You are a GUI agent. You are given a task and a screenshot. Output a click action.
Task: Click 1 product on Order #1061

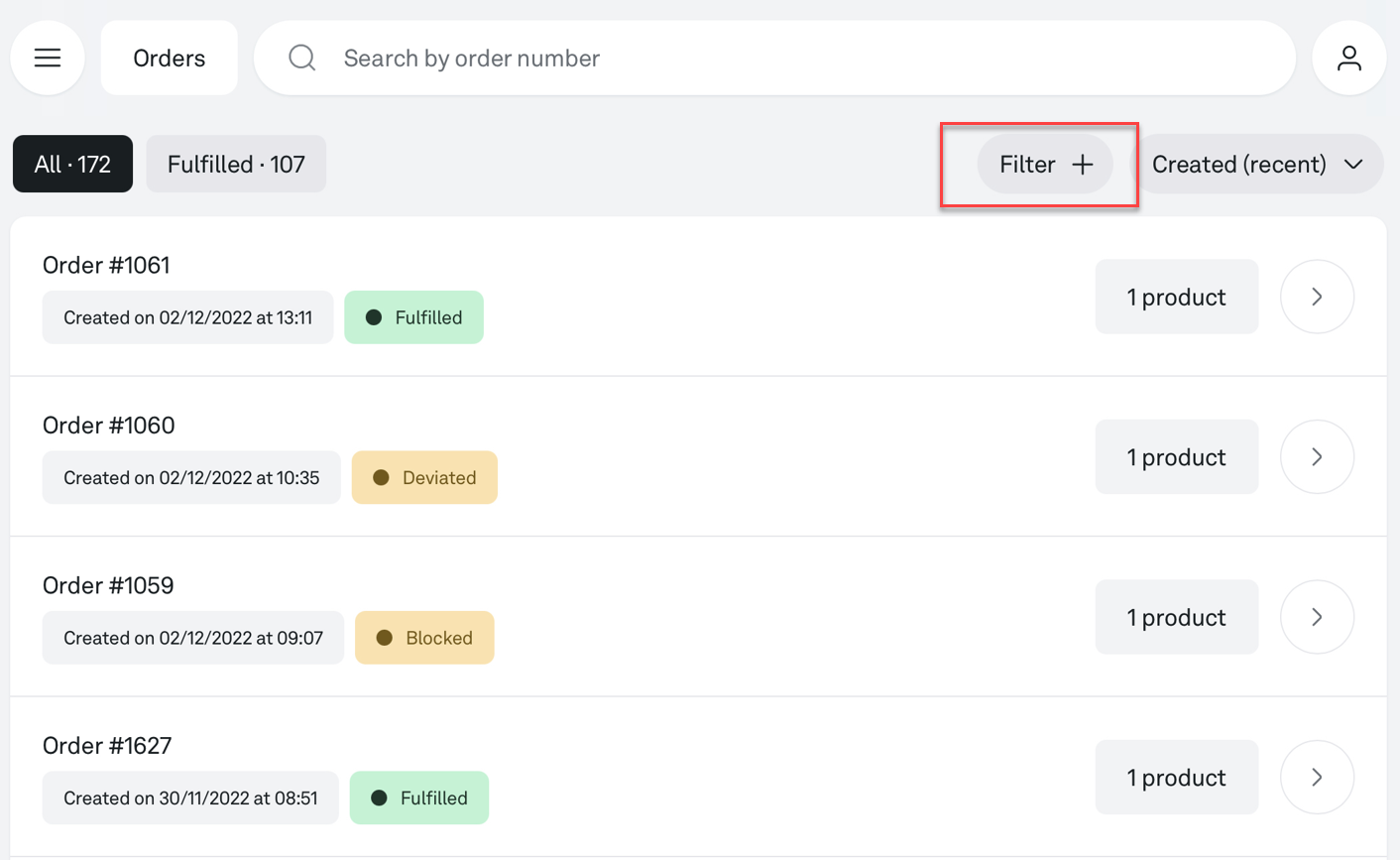pos(1176,297)
